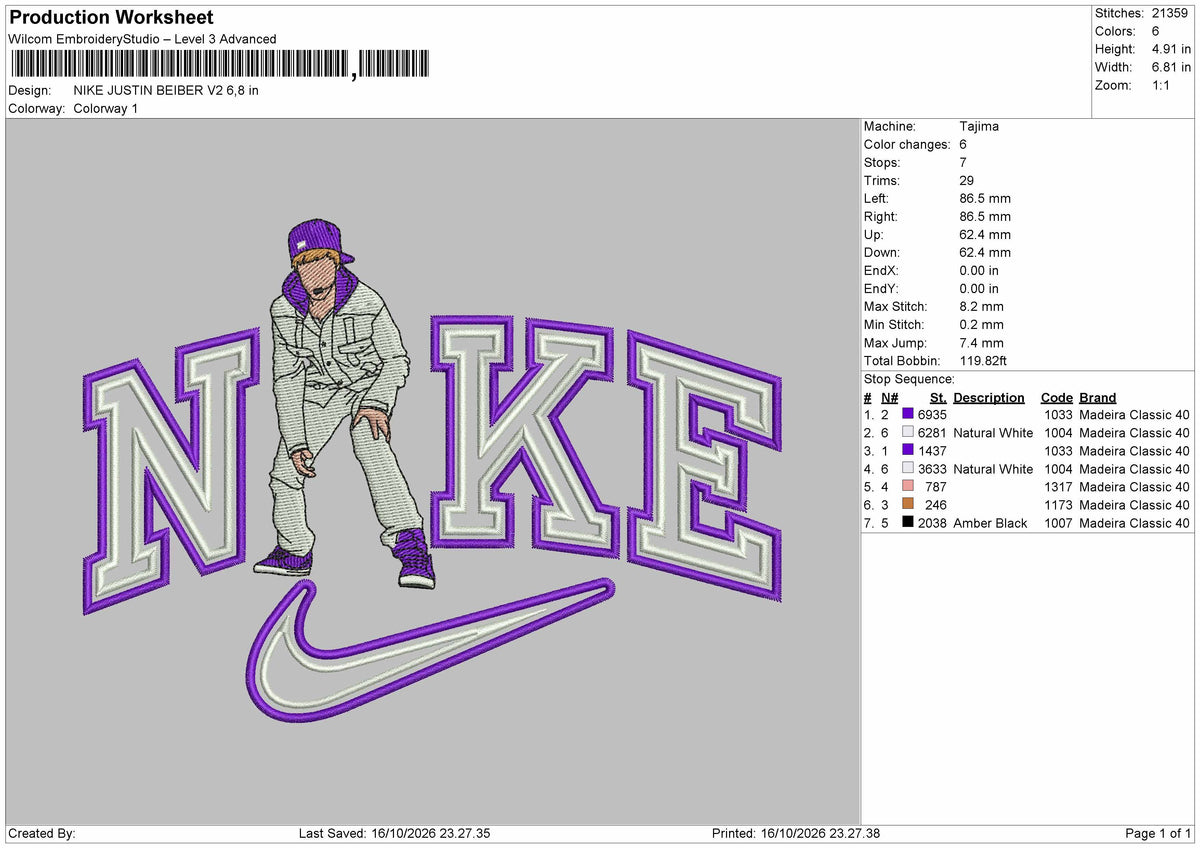This screenshot has width=1200, height=848.
Task: Select stitch count "6281" in stop 2
Action: 932,433
